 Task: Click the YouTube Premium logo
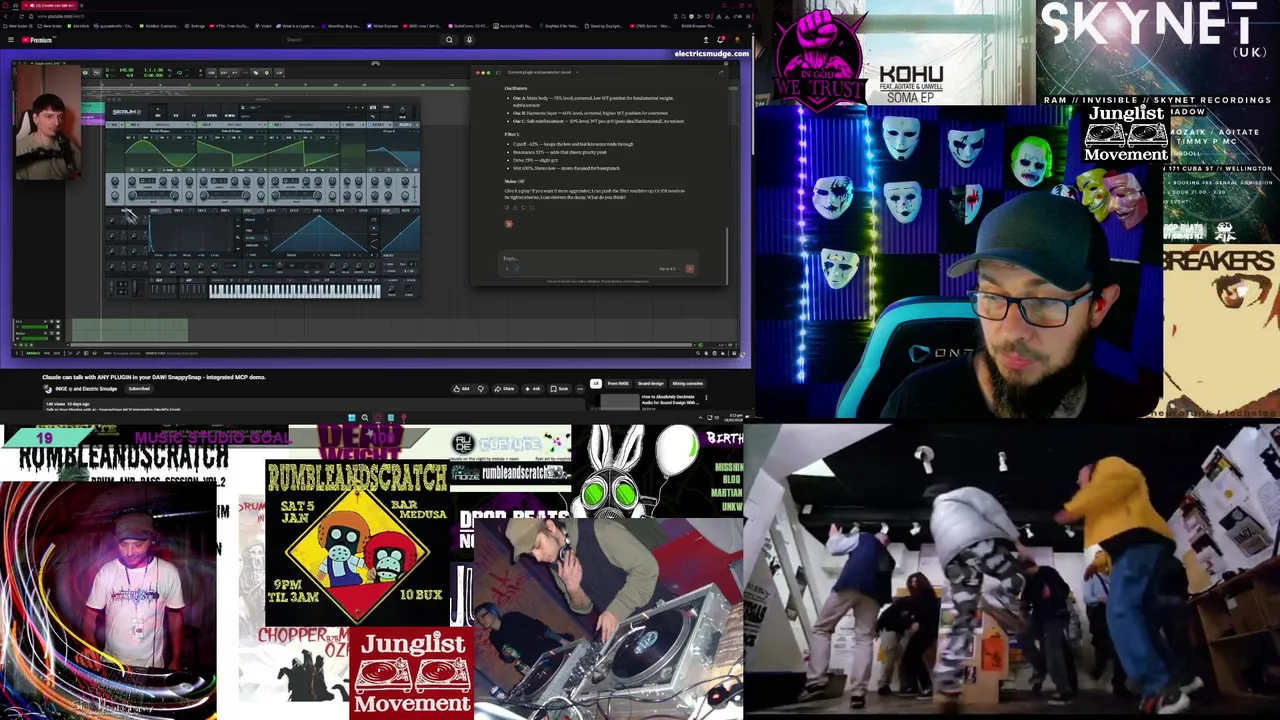click(38, 40)
